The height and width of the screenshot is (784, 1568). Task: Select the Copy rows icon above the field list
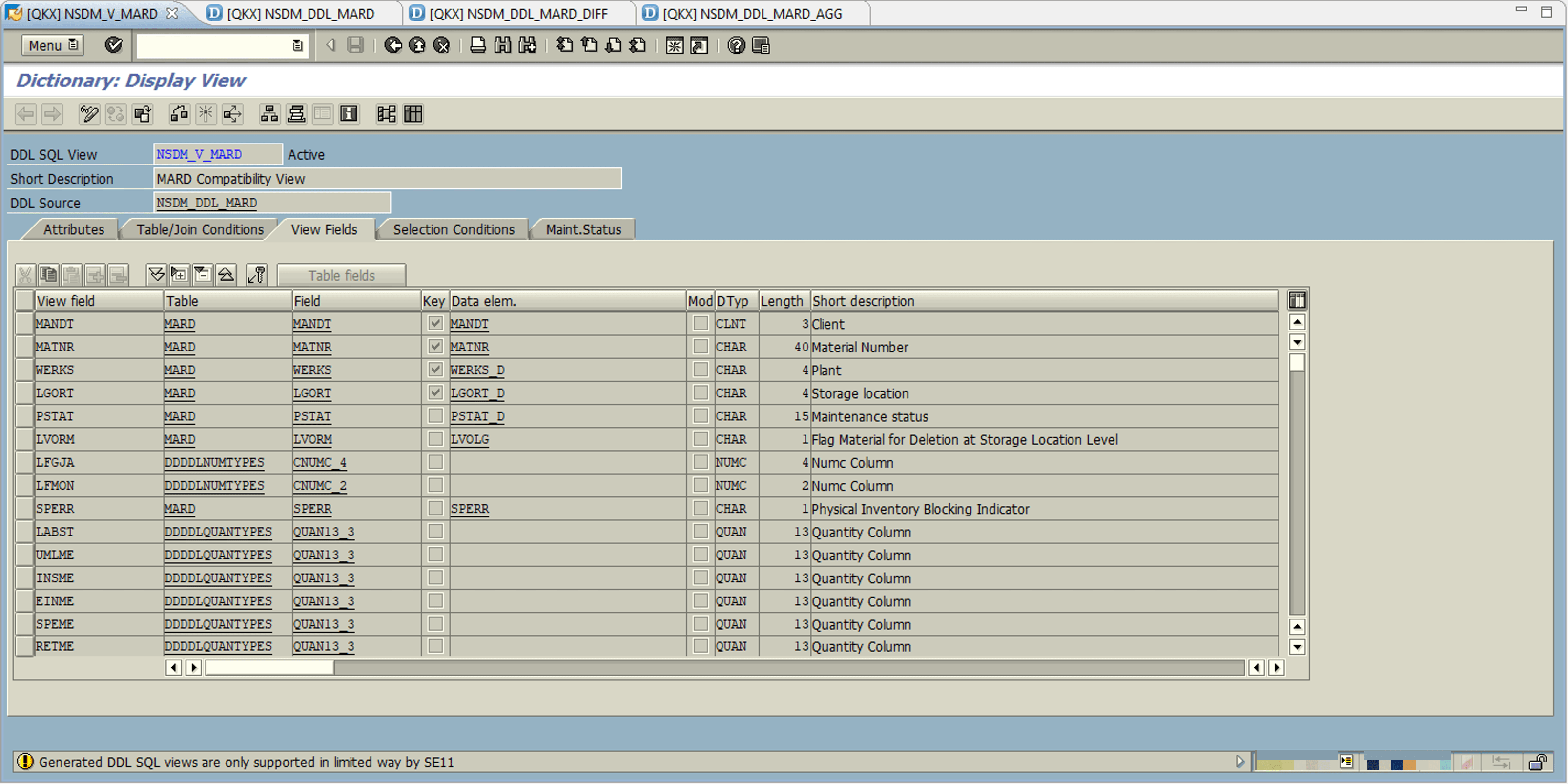tap(49, 274)
